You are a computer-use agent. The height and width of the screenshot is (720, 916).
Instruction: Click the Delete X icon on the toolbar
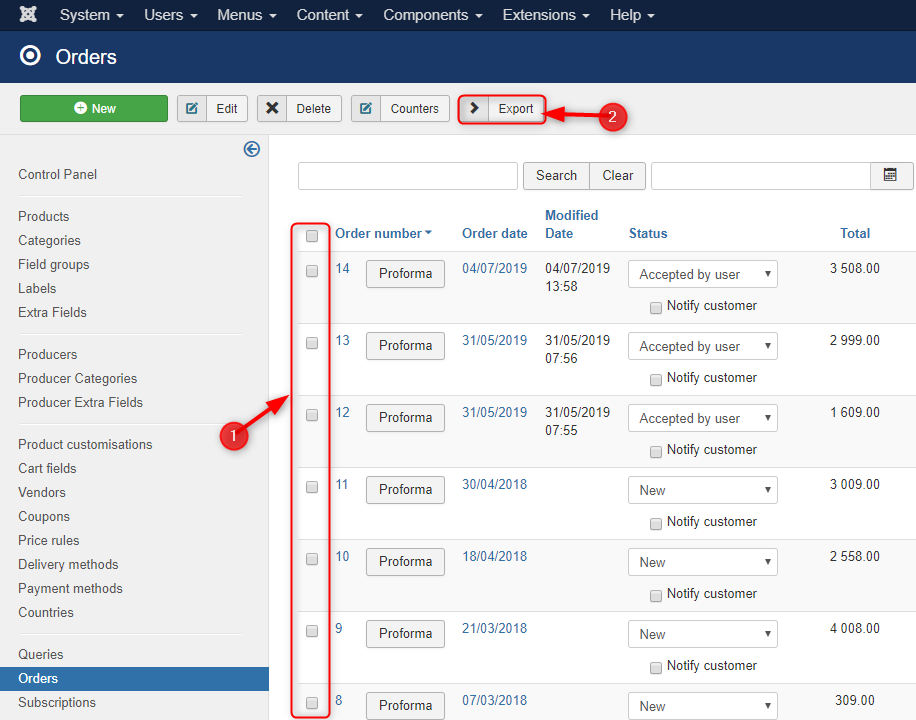(273, 108)
